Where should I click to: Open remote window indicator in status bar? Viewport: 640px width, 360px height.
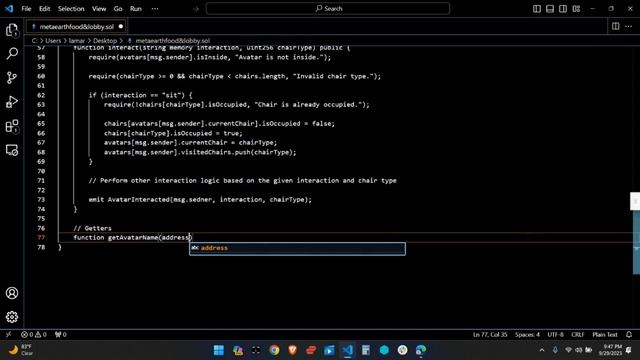pos(8,334)
